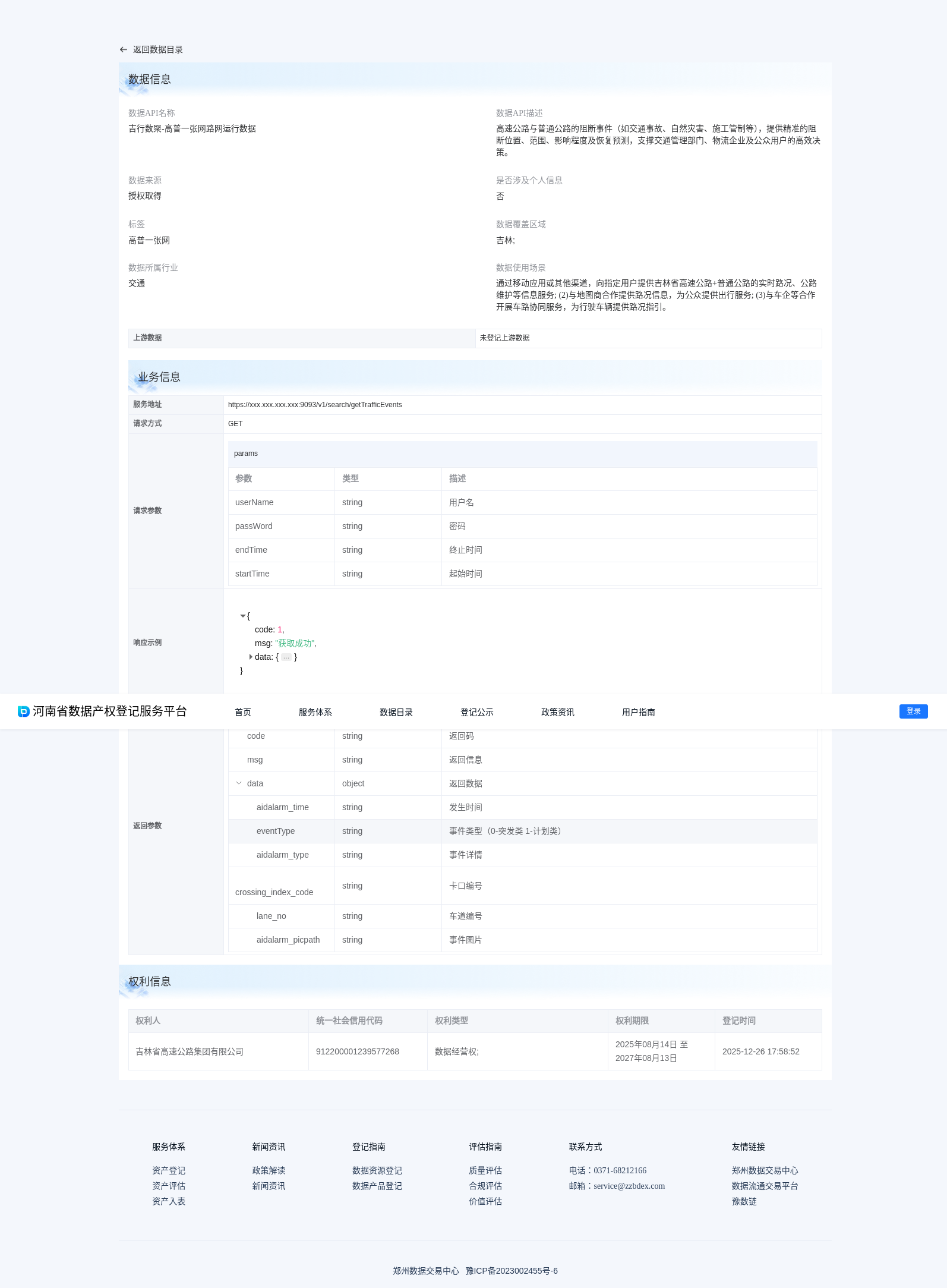Click the 数据经营权 rights type cell
This screenshot has height=1288, width=947.
[517, 1051]
